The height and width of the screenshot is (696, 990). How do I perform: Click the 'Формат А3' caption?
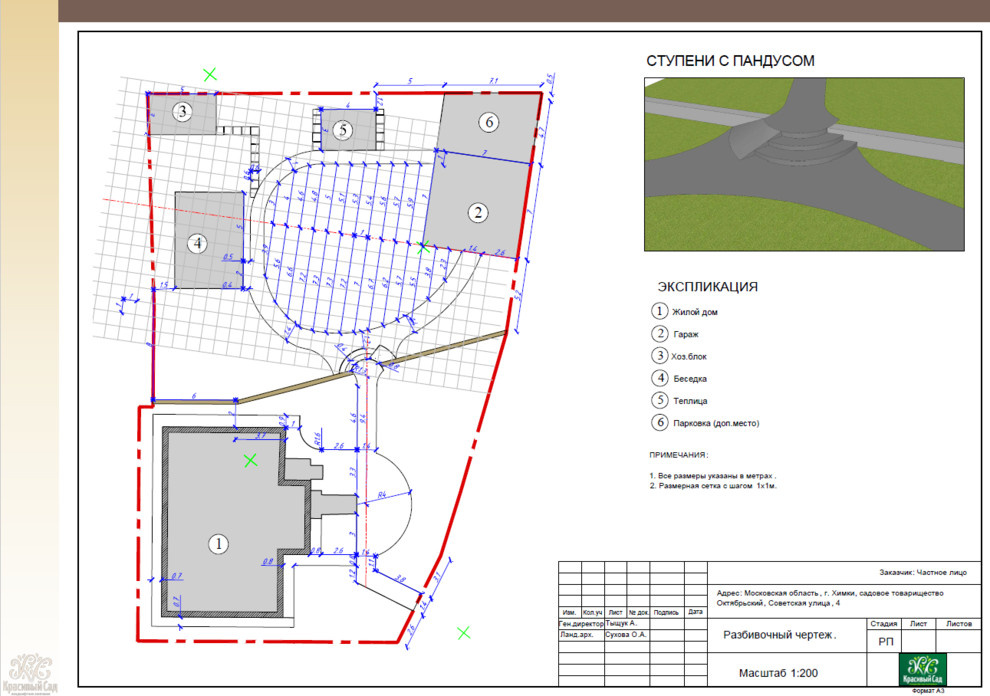click(927, 691)
